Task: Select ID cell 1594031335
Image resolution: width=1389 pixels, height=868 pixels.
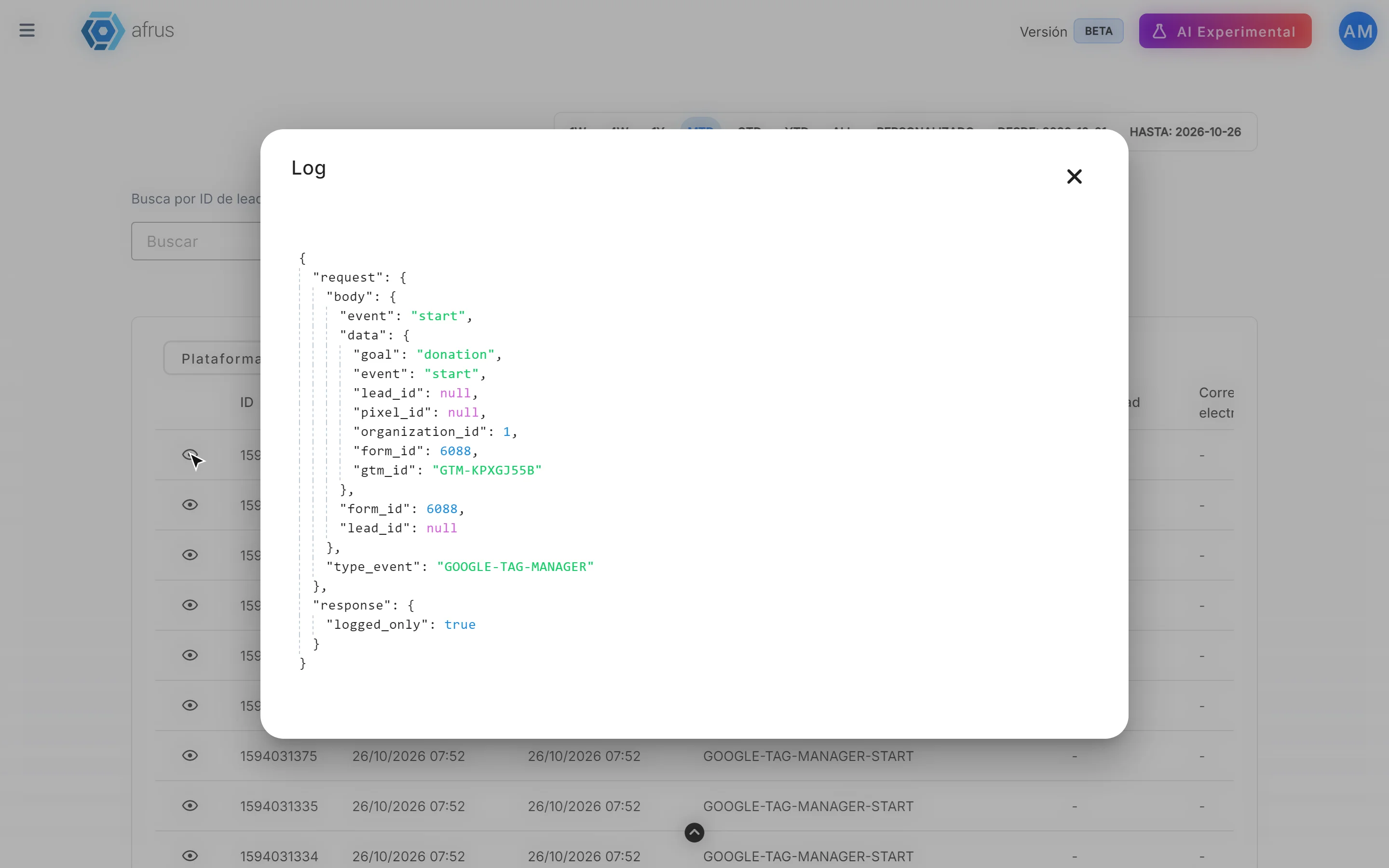Action: [x=278, y=806]
